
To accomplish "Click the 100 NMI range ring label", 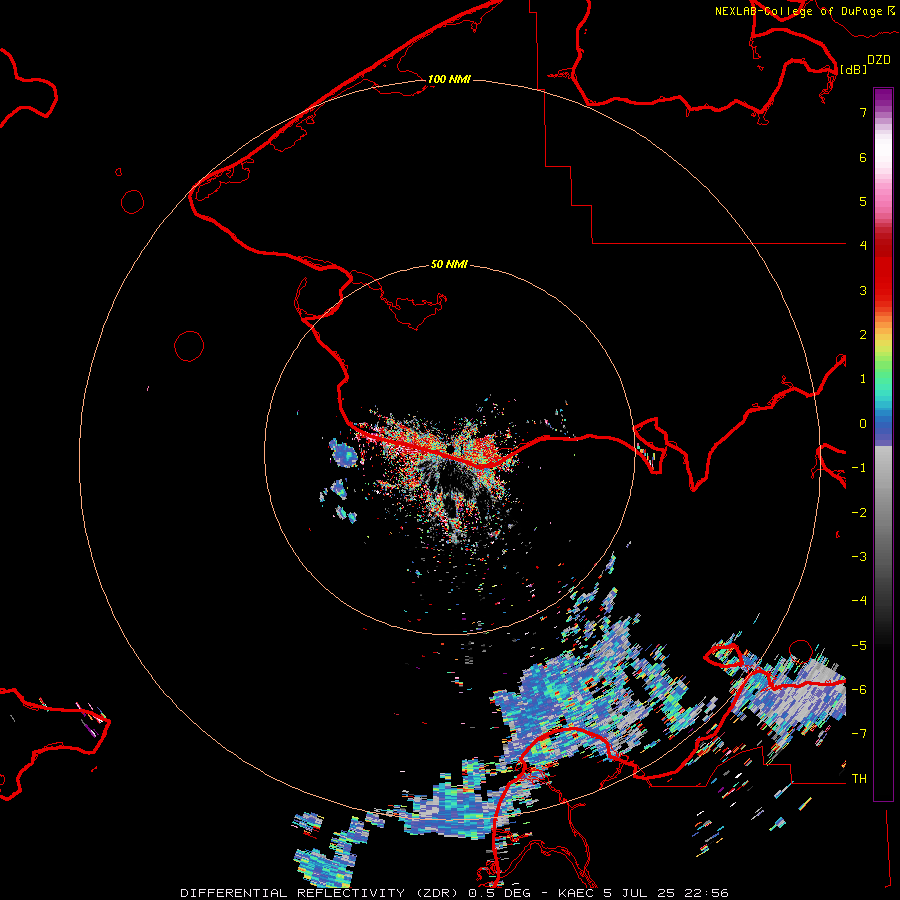I will pos(449,79).
